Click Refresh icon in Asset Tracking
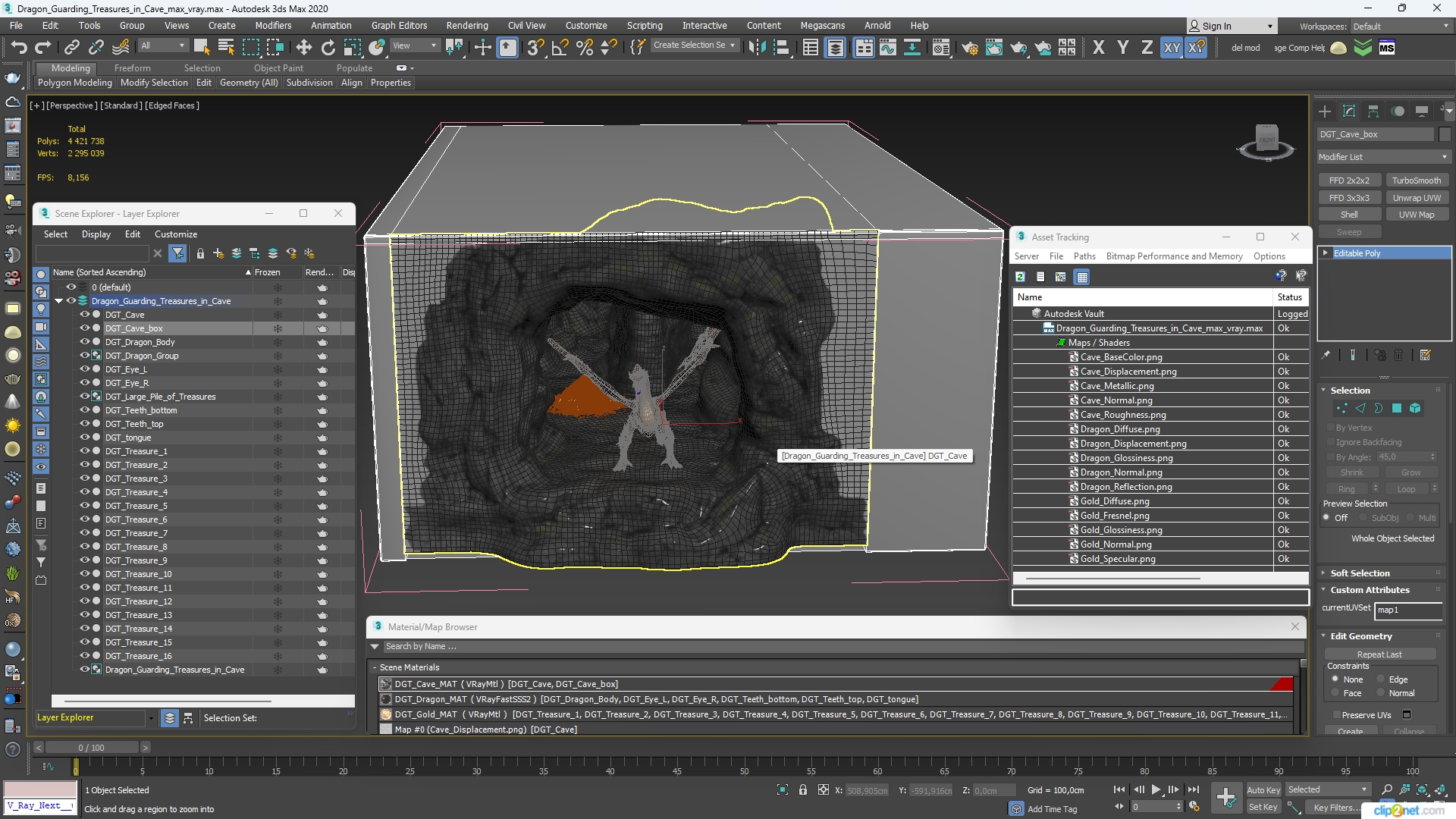Image resolution: width=1456 pixels, height=819 pixels. point(1020,277)
